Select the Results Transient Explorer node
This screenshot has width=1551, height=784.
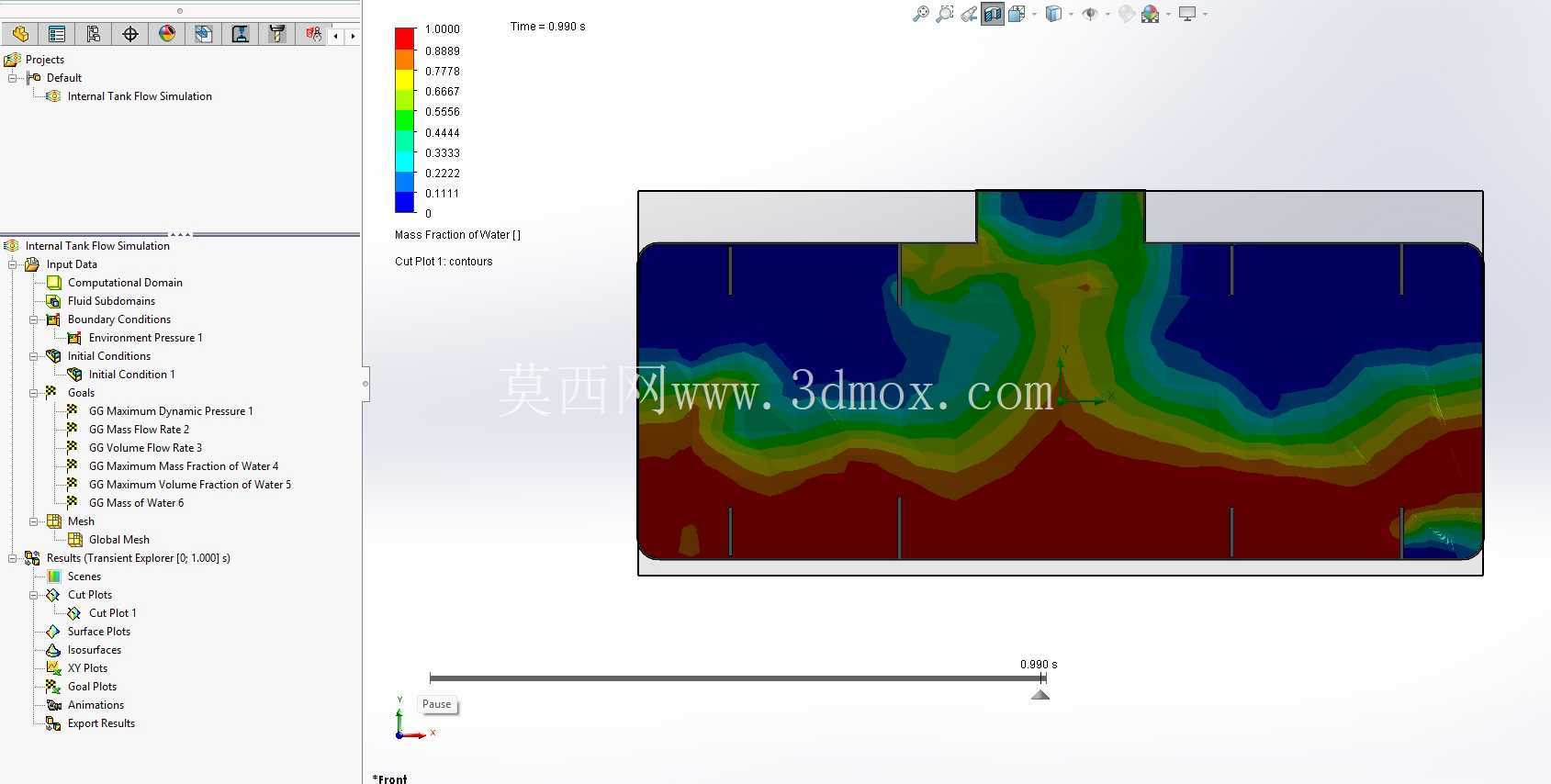click(138, 558)
